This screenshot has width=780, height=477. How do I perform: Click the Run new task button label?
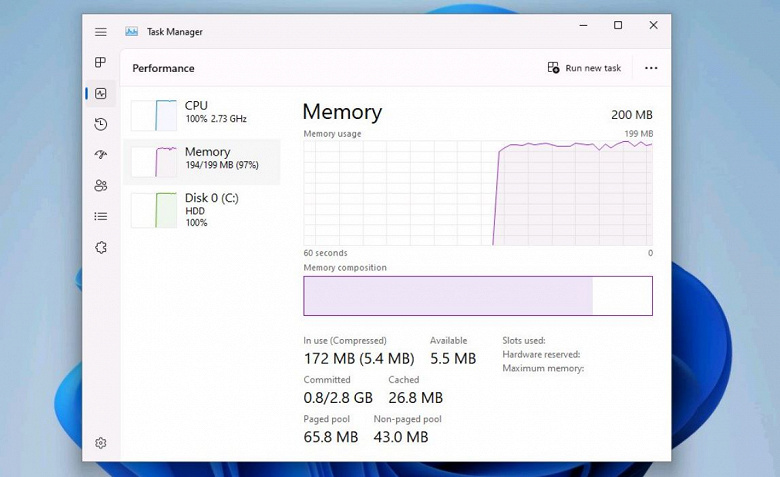593,68
